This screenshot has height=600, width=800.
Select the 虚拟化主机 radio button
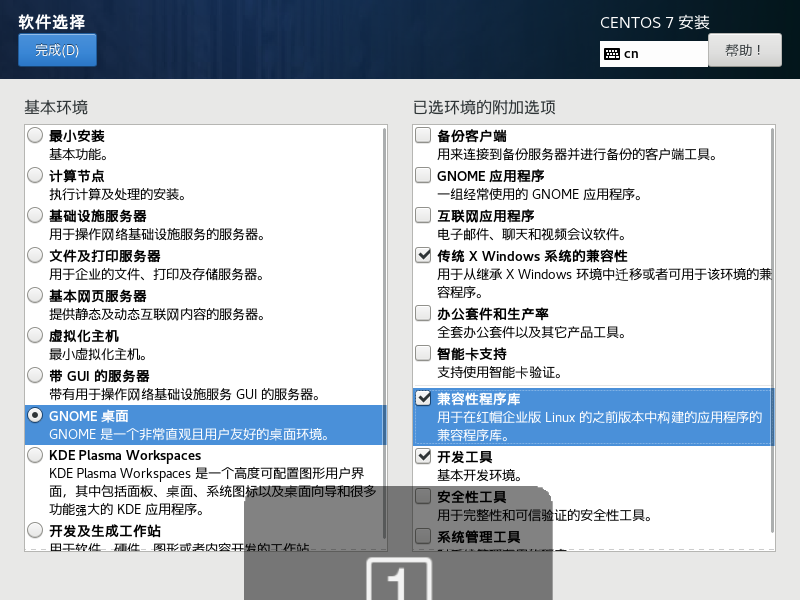(x=36, y=335)
